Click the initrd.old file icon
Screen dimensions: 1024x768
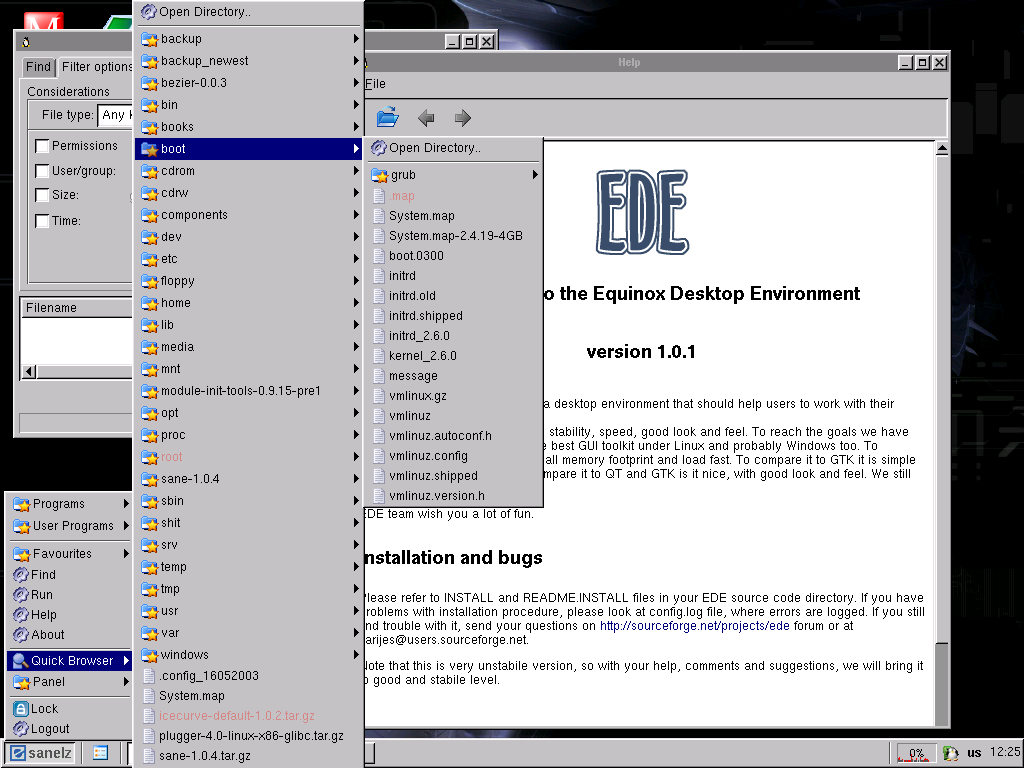pos(379,296)
